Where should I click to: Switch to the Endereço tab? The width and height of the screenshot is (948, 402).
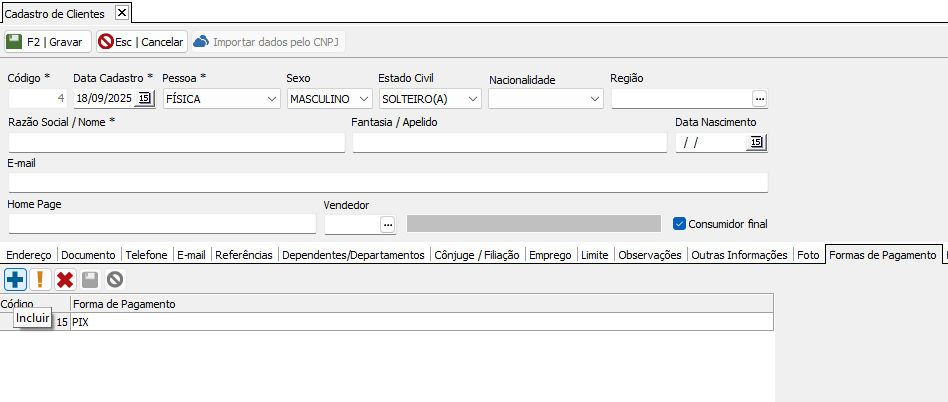click(27, 255)
